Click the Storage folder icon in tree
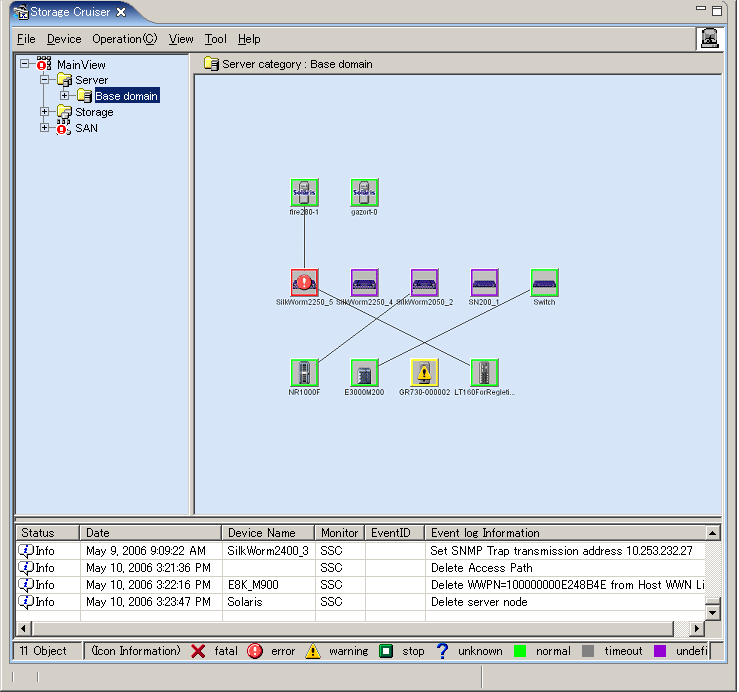This screenshot has width=739, height=692. [64, 112]
